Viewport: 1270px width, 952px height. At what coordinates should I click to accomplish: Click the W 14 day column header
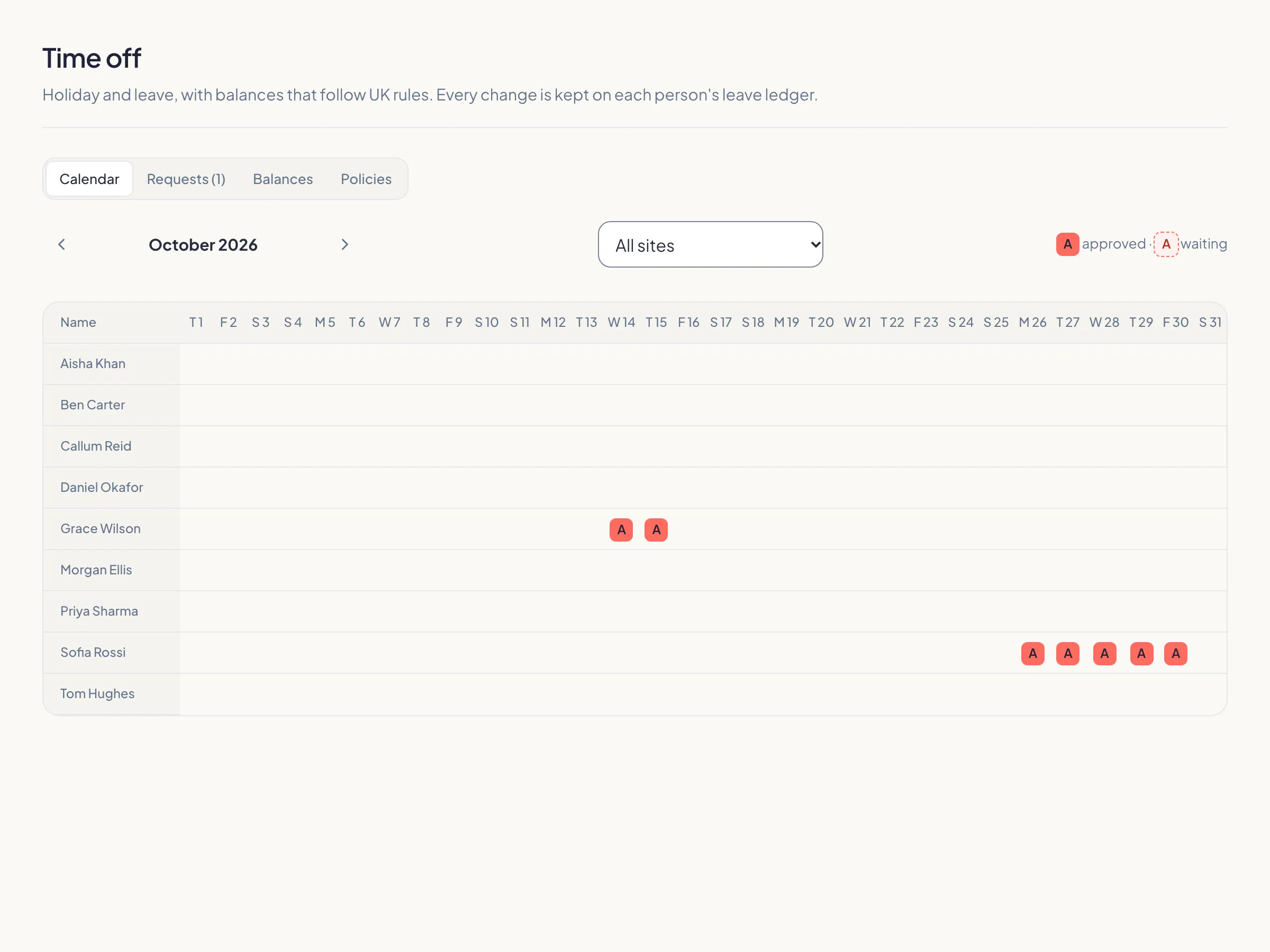pos(622,323)
